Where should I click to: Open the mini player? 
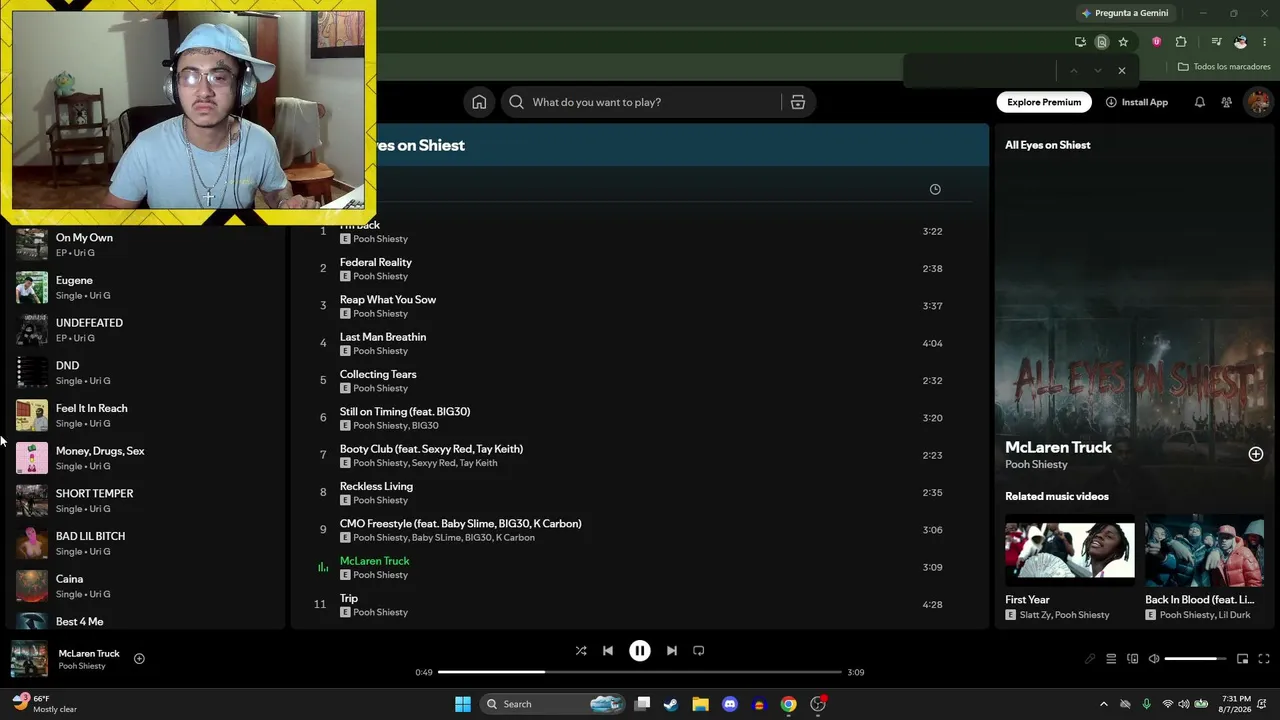[1242, 659]
